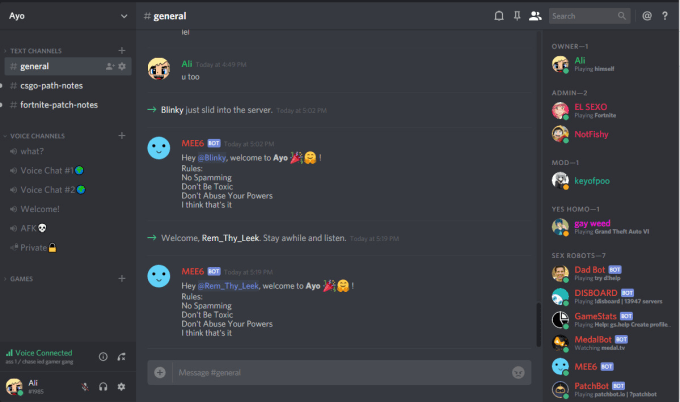Open emoji picker in message box

tap(518, 373)
